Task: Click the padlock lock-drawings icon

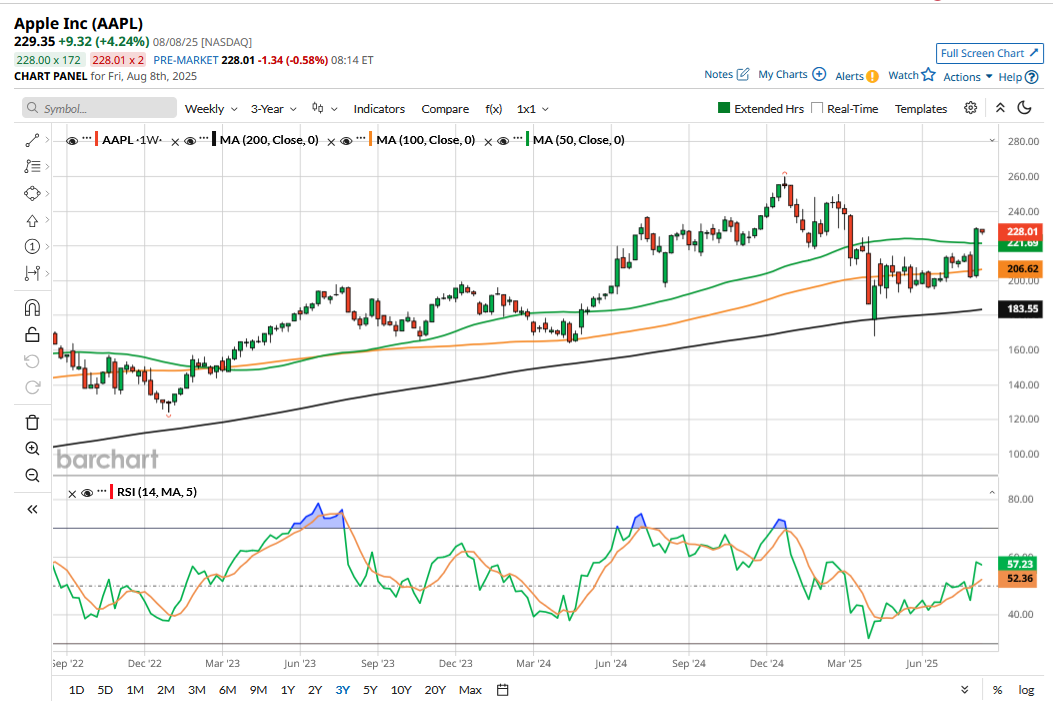Action: coord(32,335)
